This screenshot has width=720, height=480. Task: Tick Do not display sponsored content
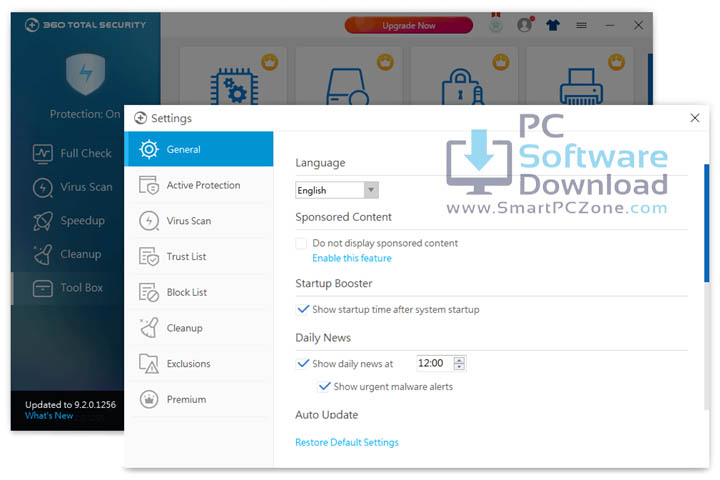tap(301, 243)
